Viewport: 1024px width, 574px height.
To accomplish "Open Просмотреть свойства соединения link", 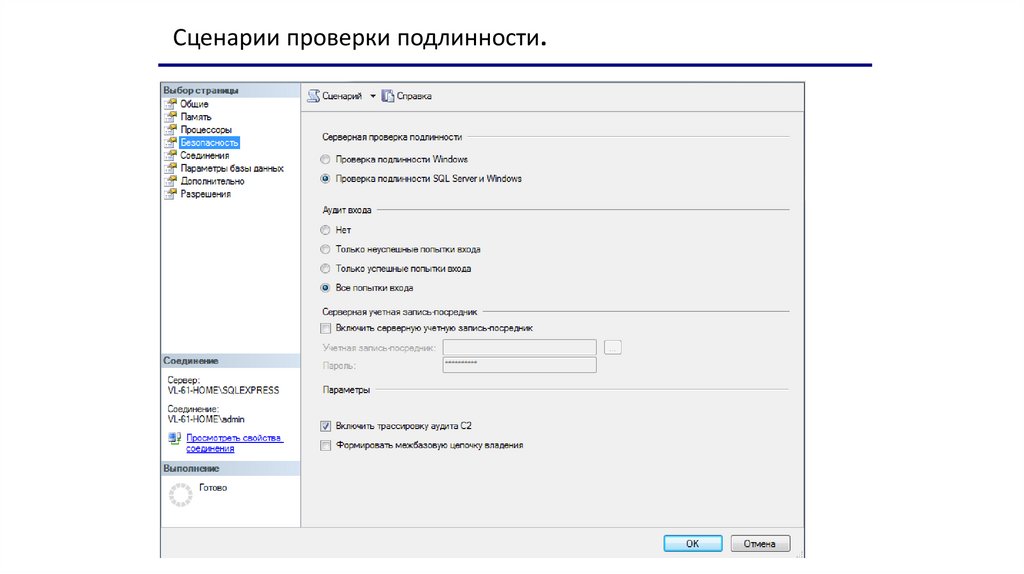I will pyautogui.click(x=234, y=443).
